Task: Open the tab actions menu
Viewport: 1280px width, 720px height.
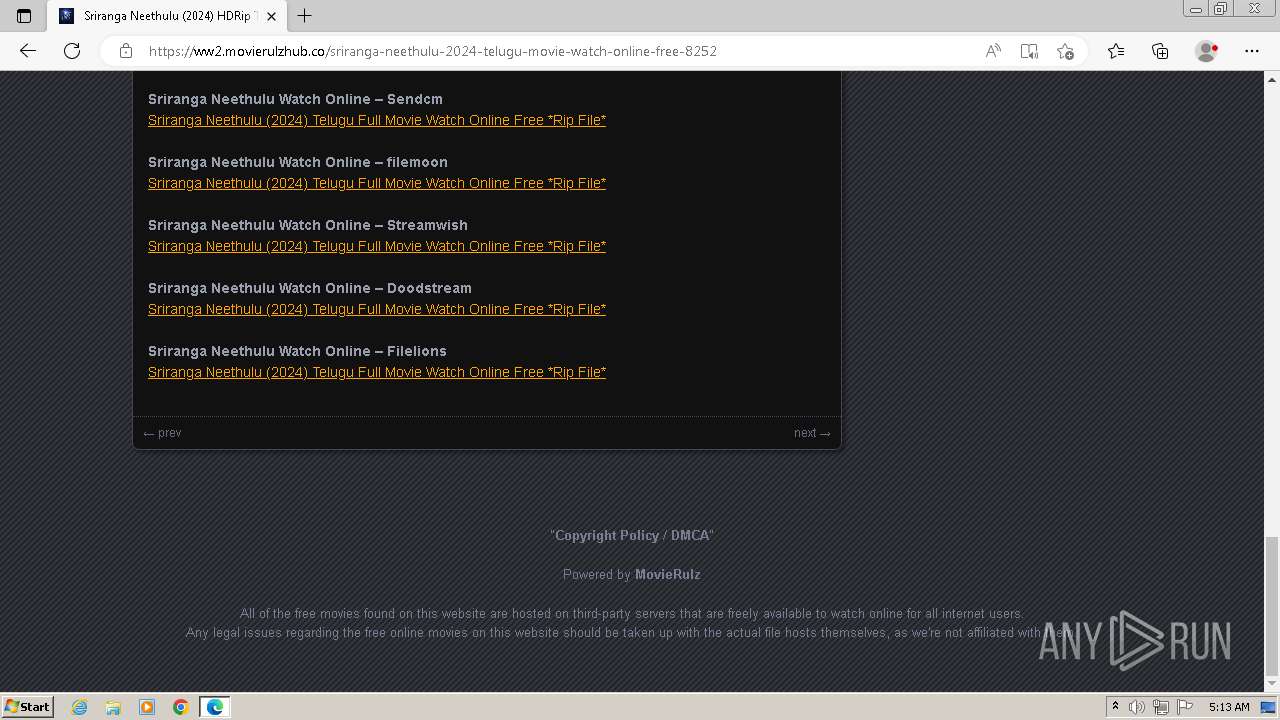Action: (24, 16)
